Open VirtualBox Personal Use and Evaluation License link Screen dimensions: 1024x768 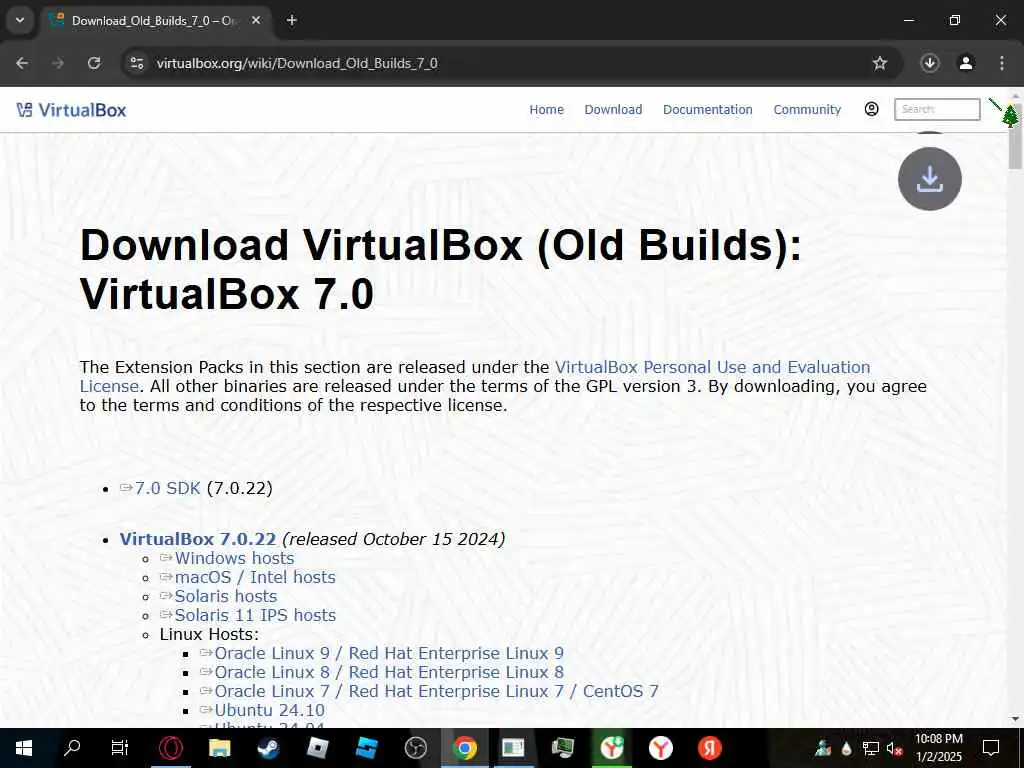point(475,377)
